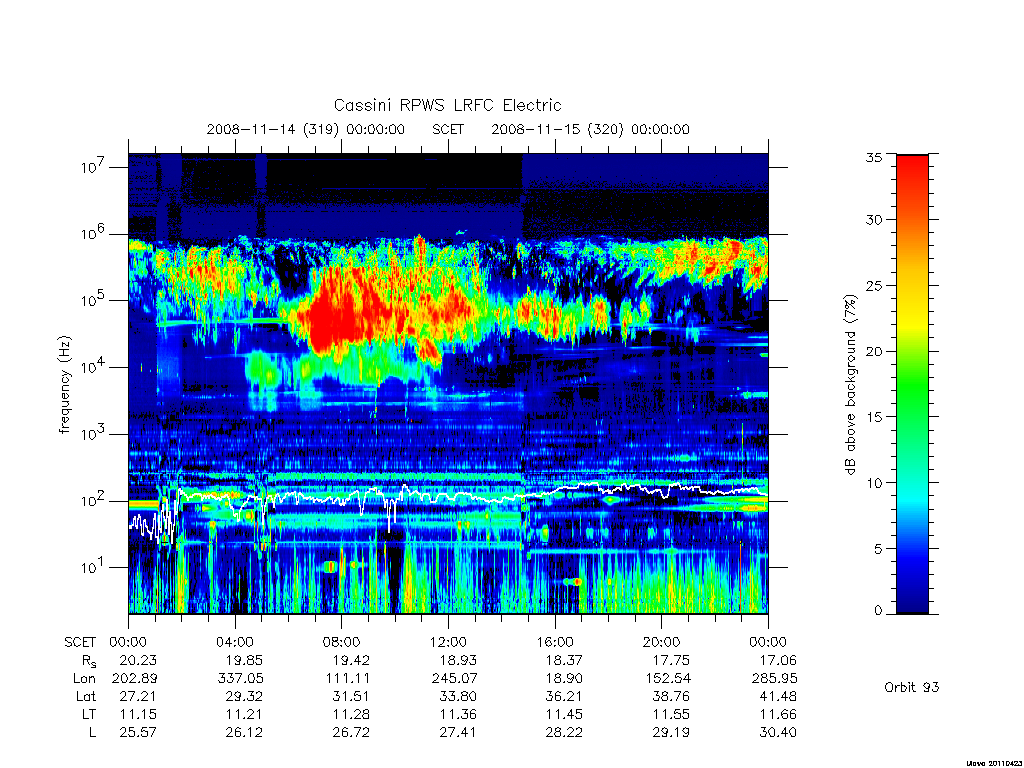Click the 10^7 frequency tick label

[93, 167]
